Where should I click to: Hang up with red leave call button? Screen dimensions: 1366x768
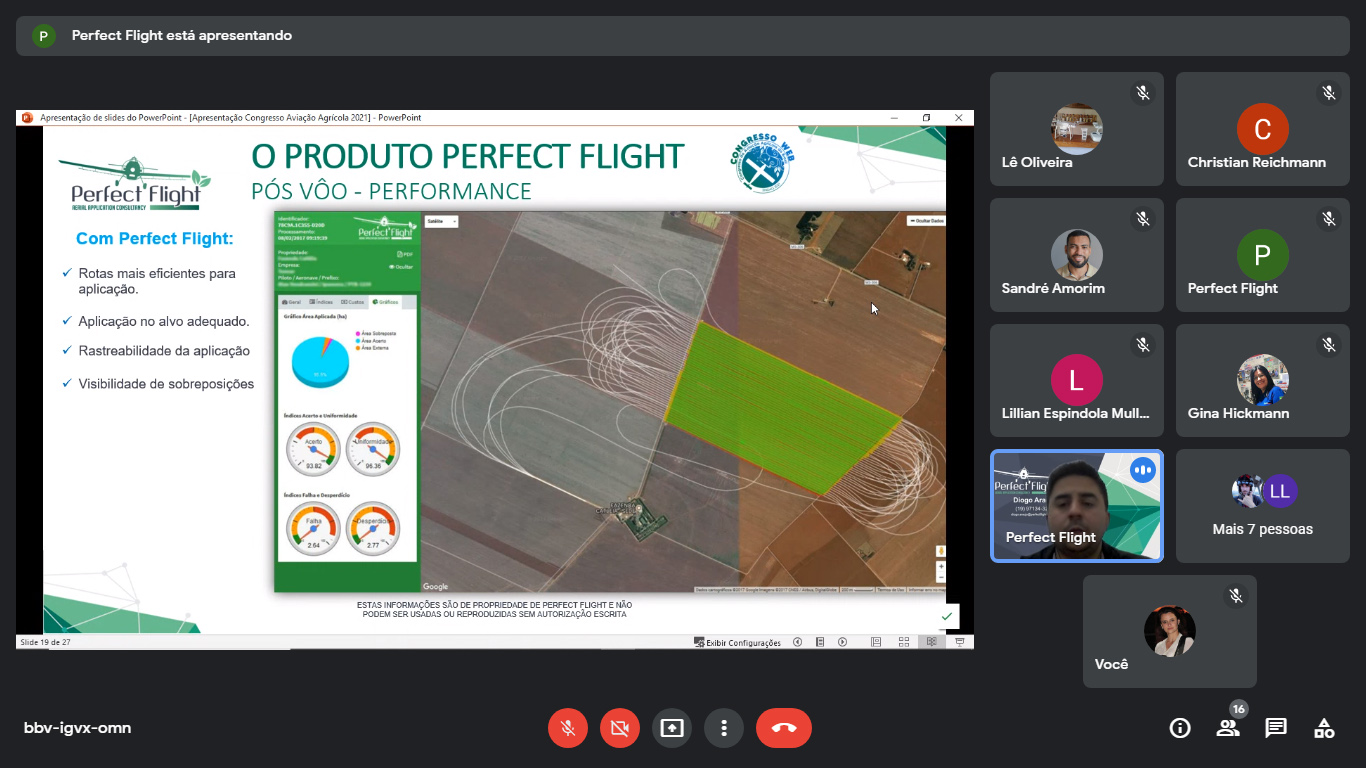click(x=783, y=728)
